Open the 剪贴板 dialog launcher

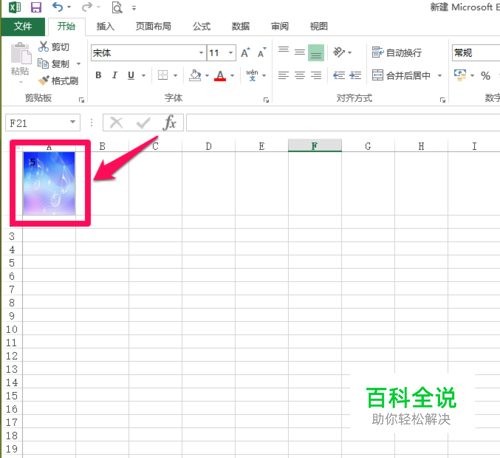(81, 100)
